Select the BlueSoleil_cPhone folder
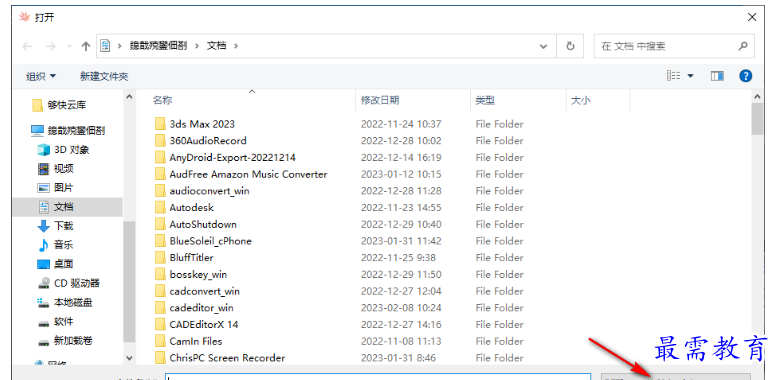 (210, 241)
